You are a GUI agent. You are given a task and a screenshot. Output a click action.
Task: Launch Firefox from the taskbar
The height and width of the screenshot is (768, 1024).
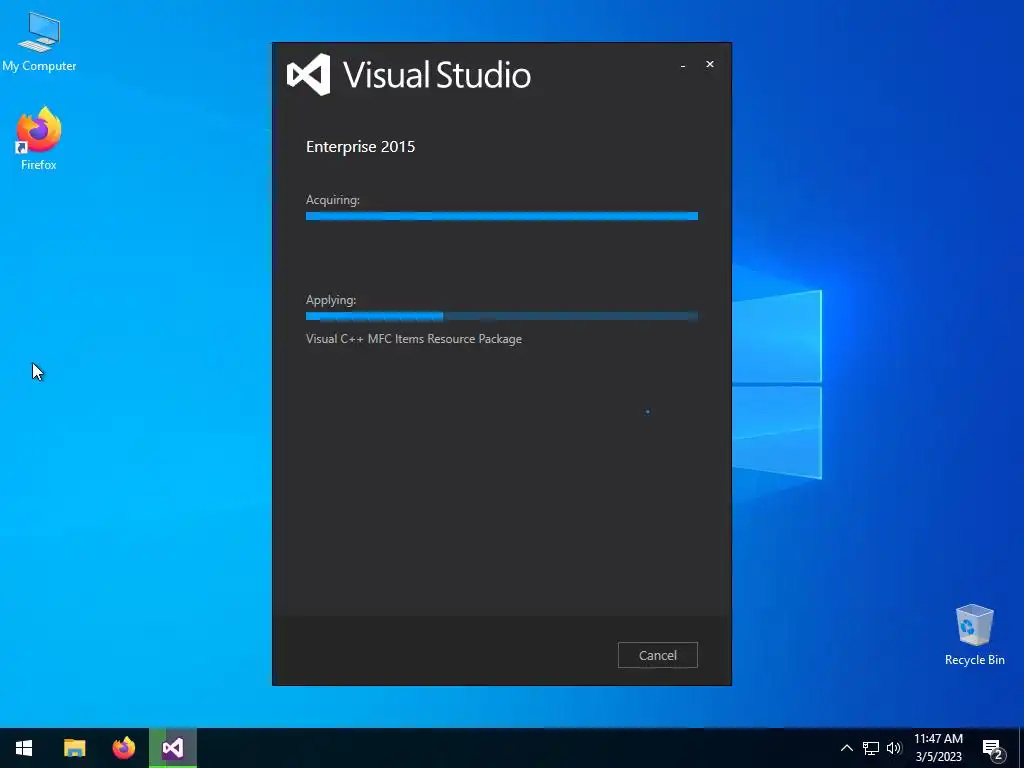tap(123, 748)
